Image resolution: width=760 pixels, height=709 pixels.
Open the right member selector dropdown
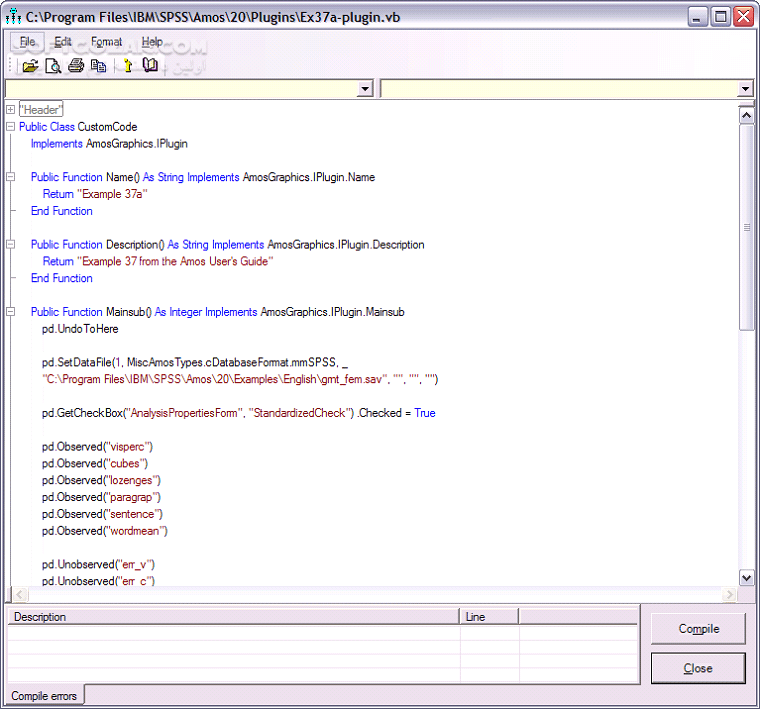(x=745, y=89)
